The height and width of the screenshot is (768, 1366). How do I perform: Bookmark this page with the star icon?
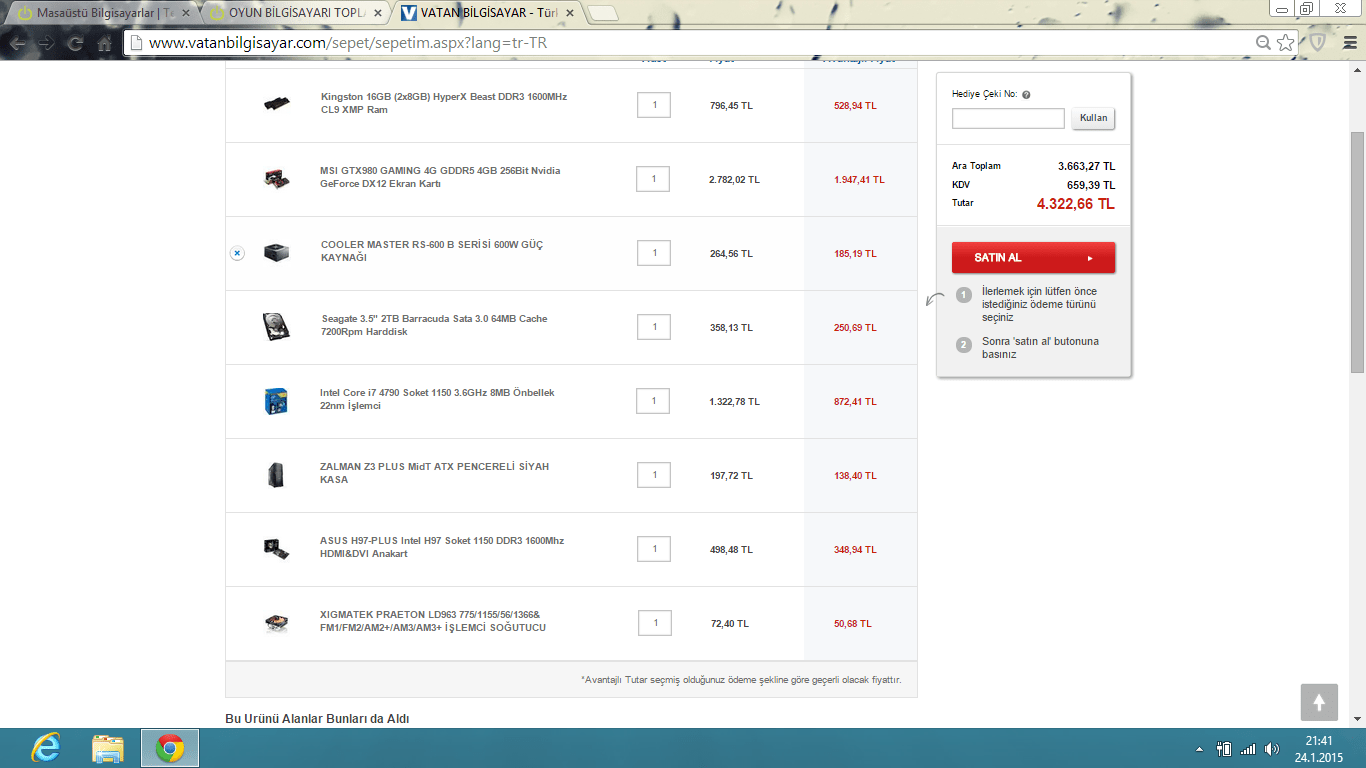1285,43
